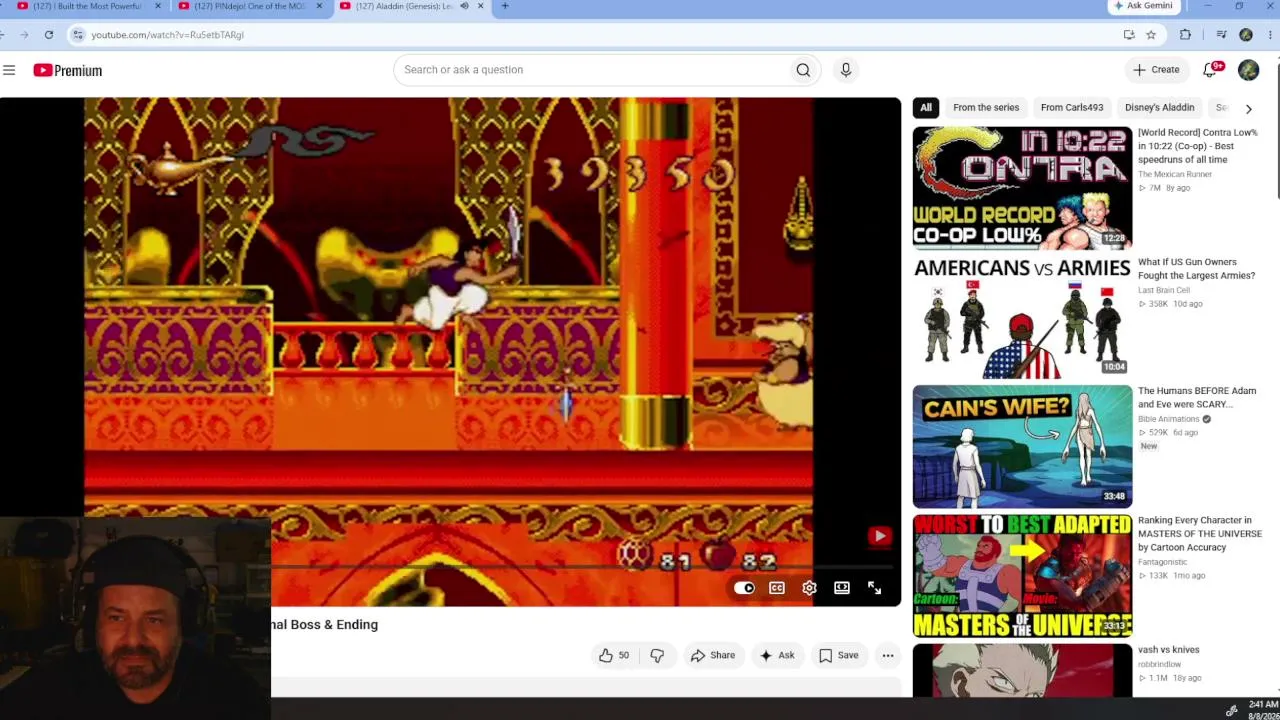Bookmark this page with the star icon
Viewport: 1280px width, 720px height.
point(1151,35)
